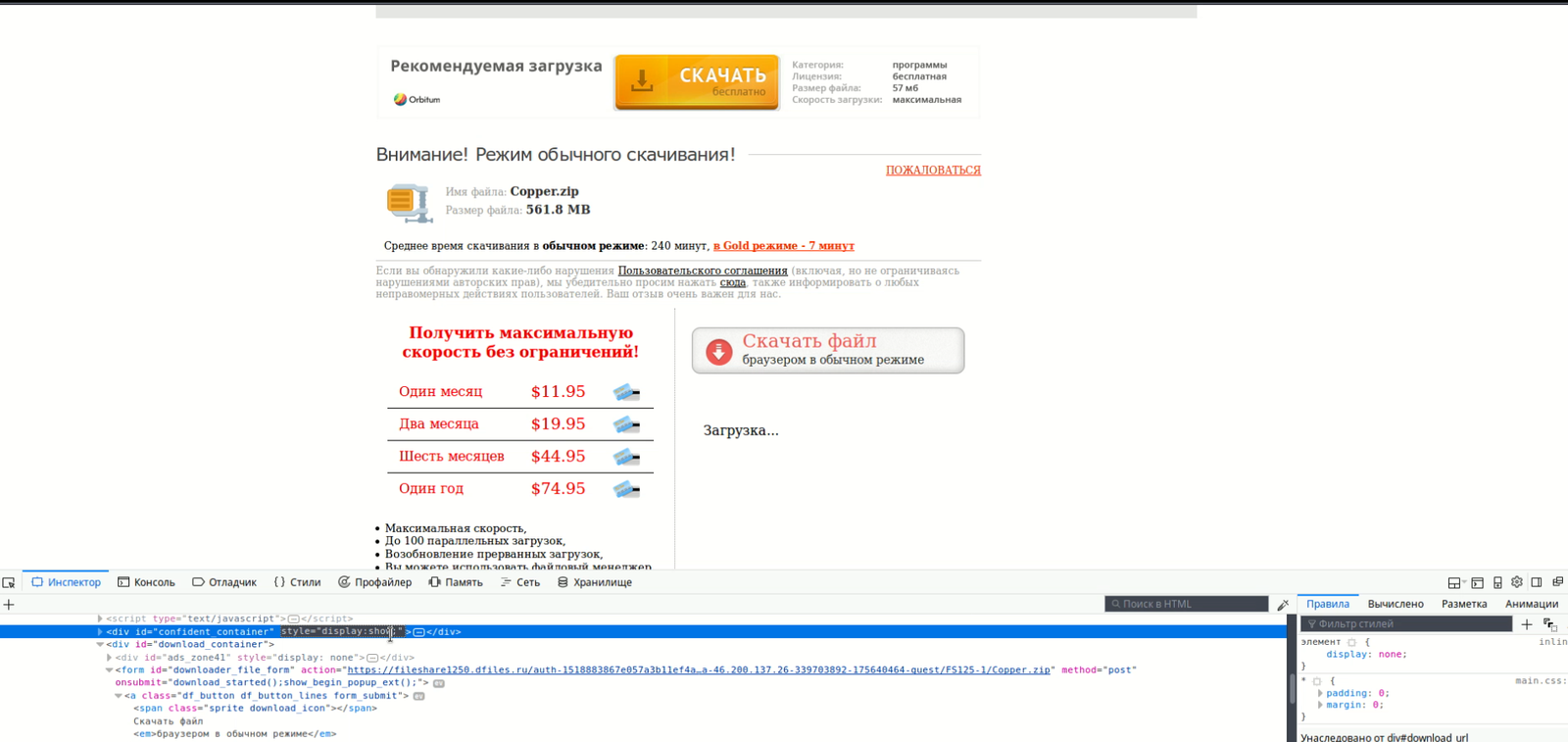Click the zip archive file icon
The height and width of the screenshot is (742, 1568).
[409, 202]
